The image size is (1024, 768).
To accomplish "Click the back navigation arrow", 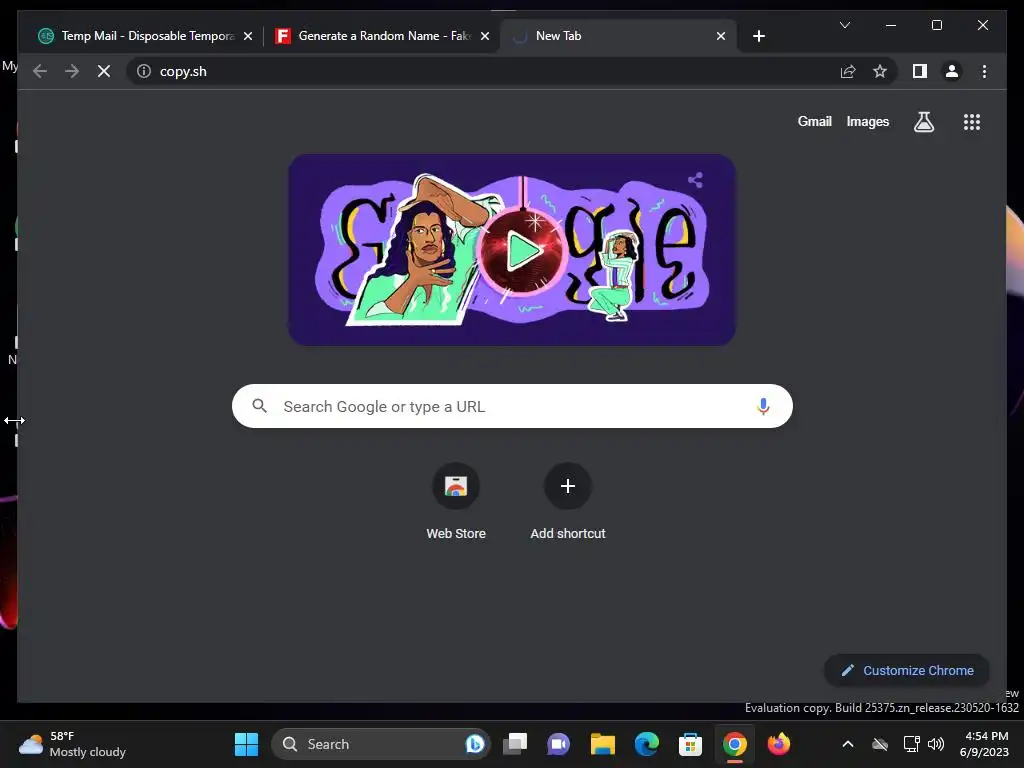I will [x=40, y=71].
